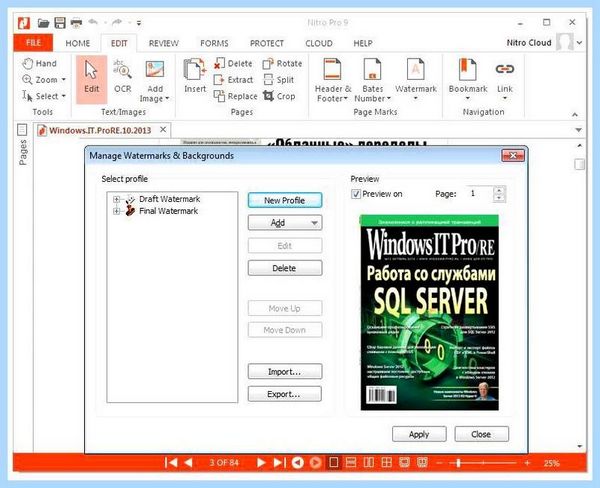The width and height of the screenshot is (600, 488).
Task: Activate the Edit tool in the ribbon
Action: (91, 79)
